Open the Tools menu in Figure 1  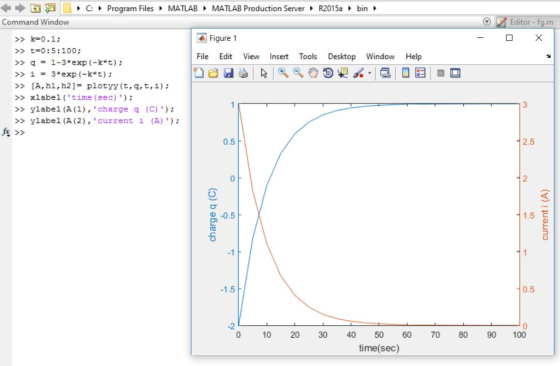(308, 56)
